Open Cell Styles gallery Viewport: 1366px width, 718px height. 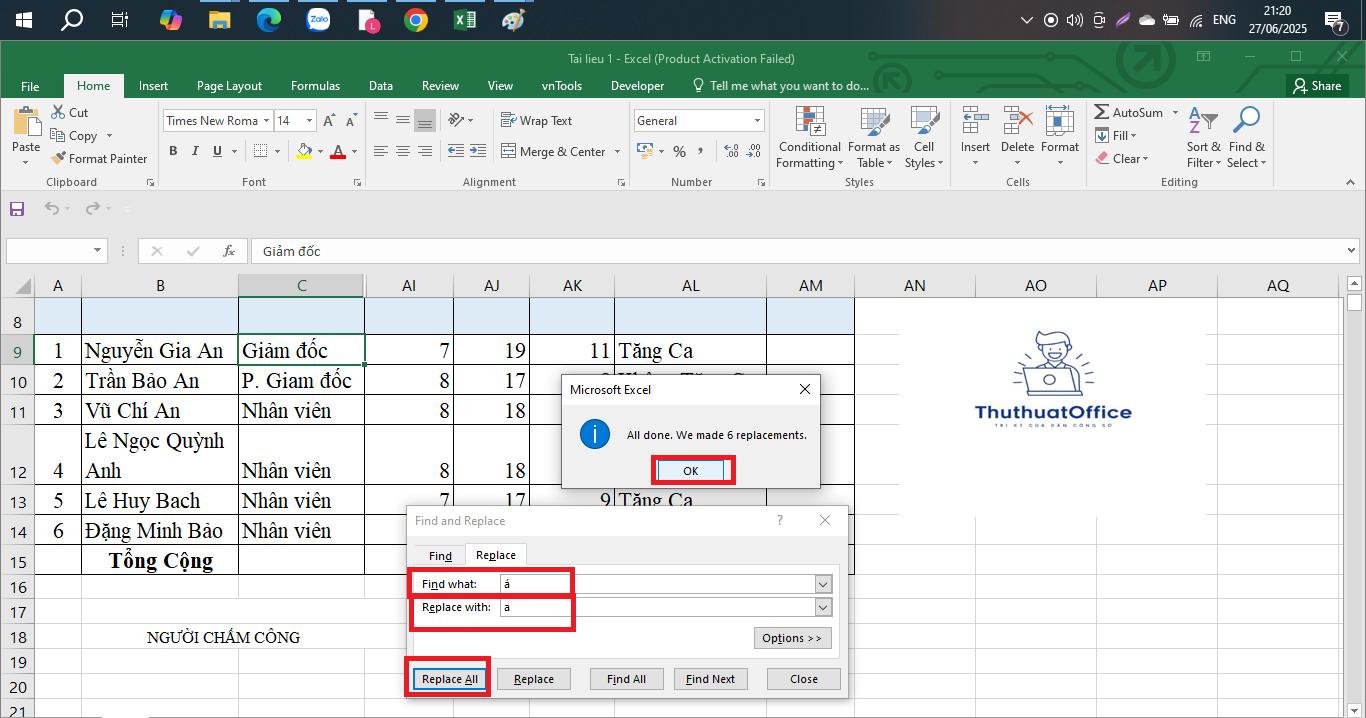(x=923, y=138)
